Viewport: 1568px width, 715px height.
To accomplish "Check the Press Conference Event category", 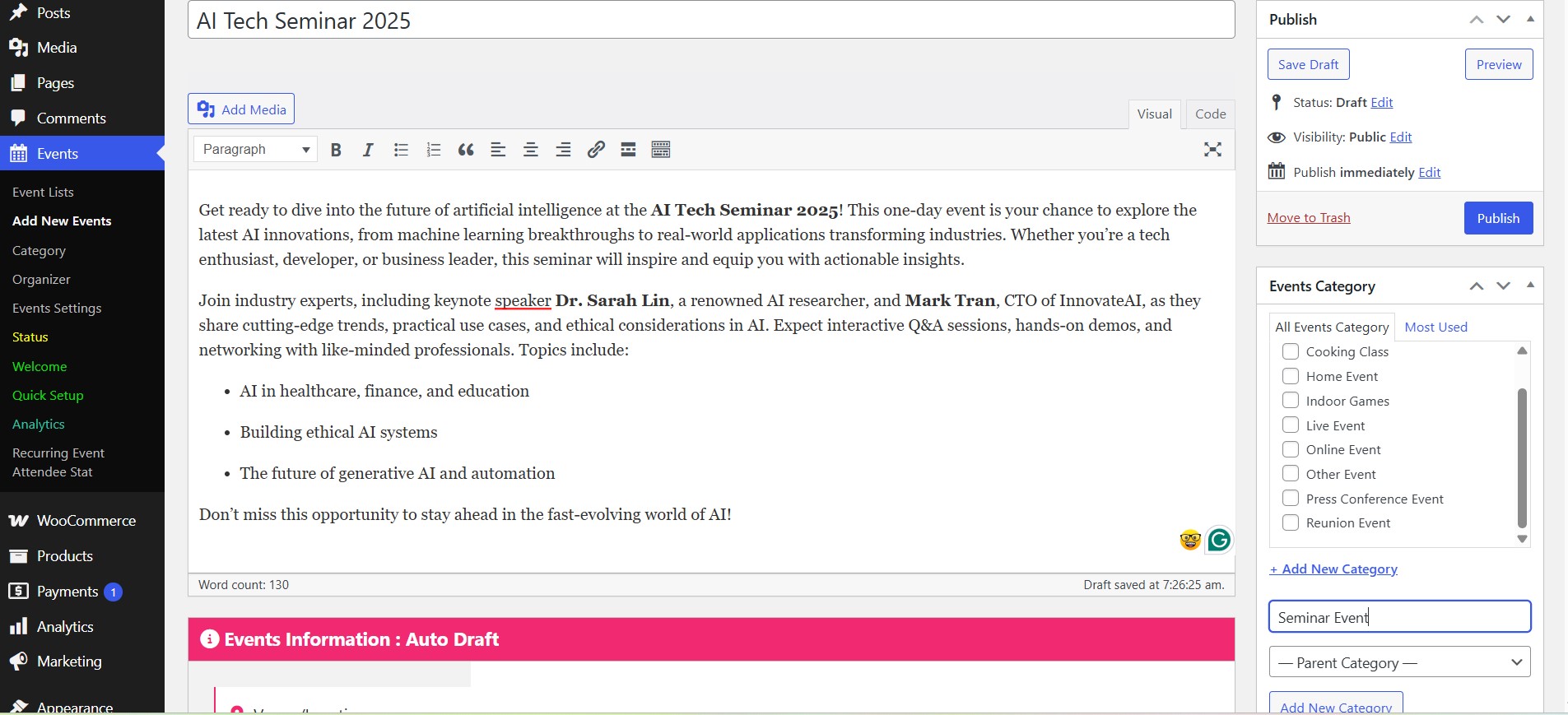I will (1291, 499).
